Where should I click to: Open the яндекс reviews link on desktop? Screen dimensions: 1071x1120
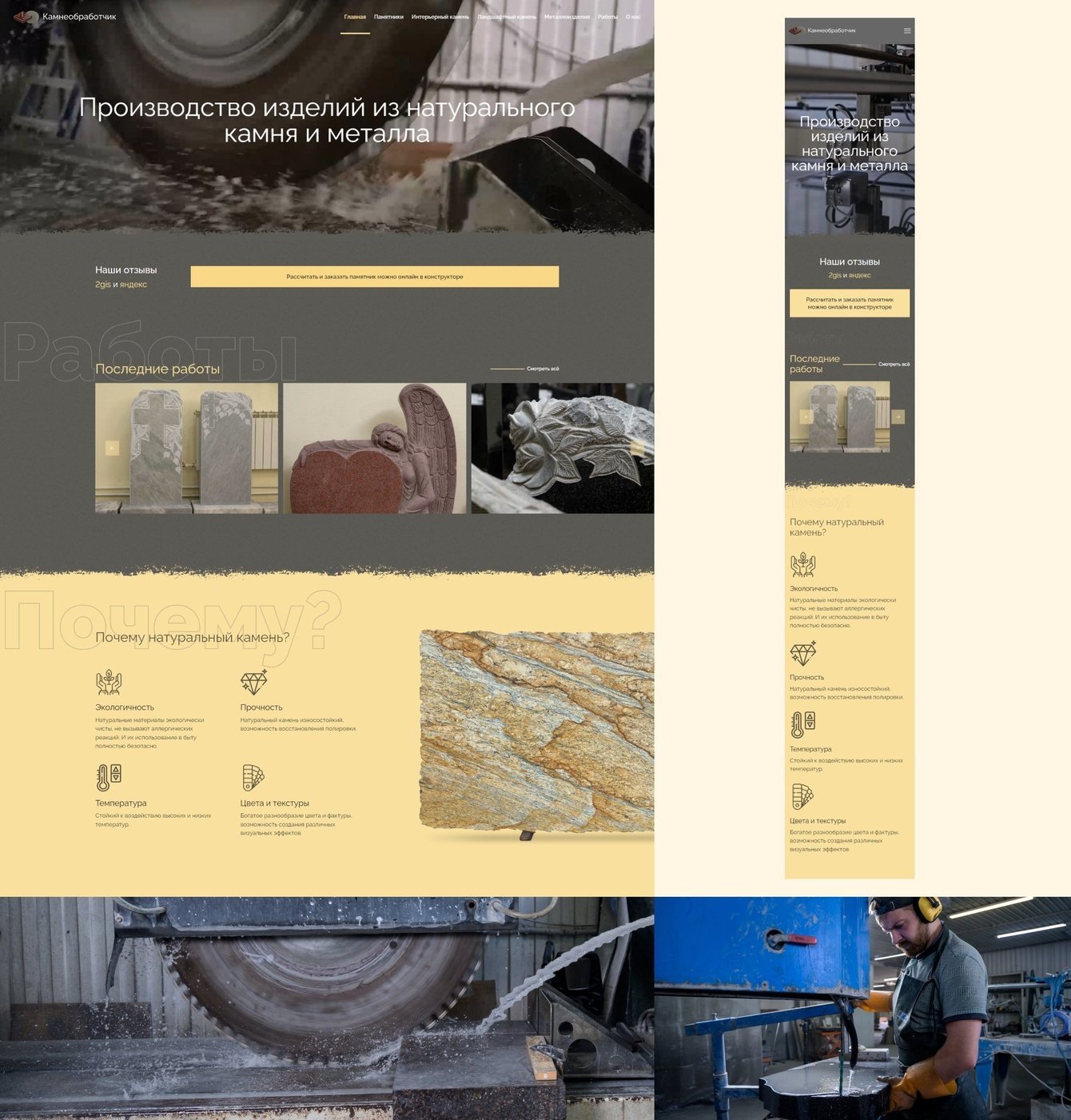pyautogui.click(x=133, y=285)
